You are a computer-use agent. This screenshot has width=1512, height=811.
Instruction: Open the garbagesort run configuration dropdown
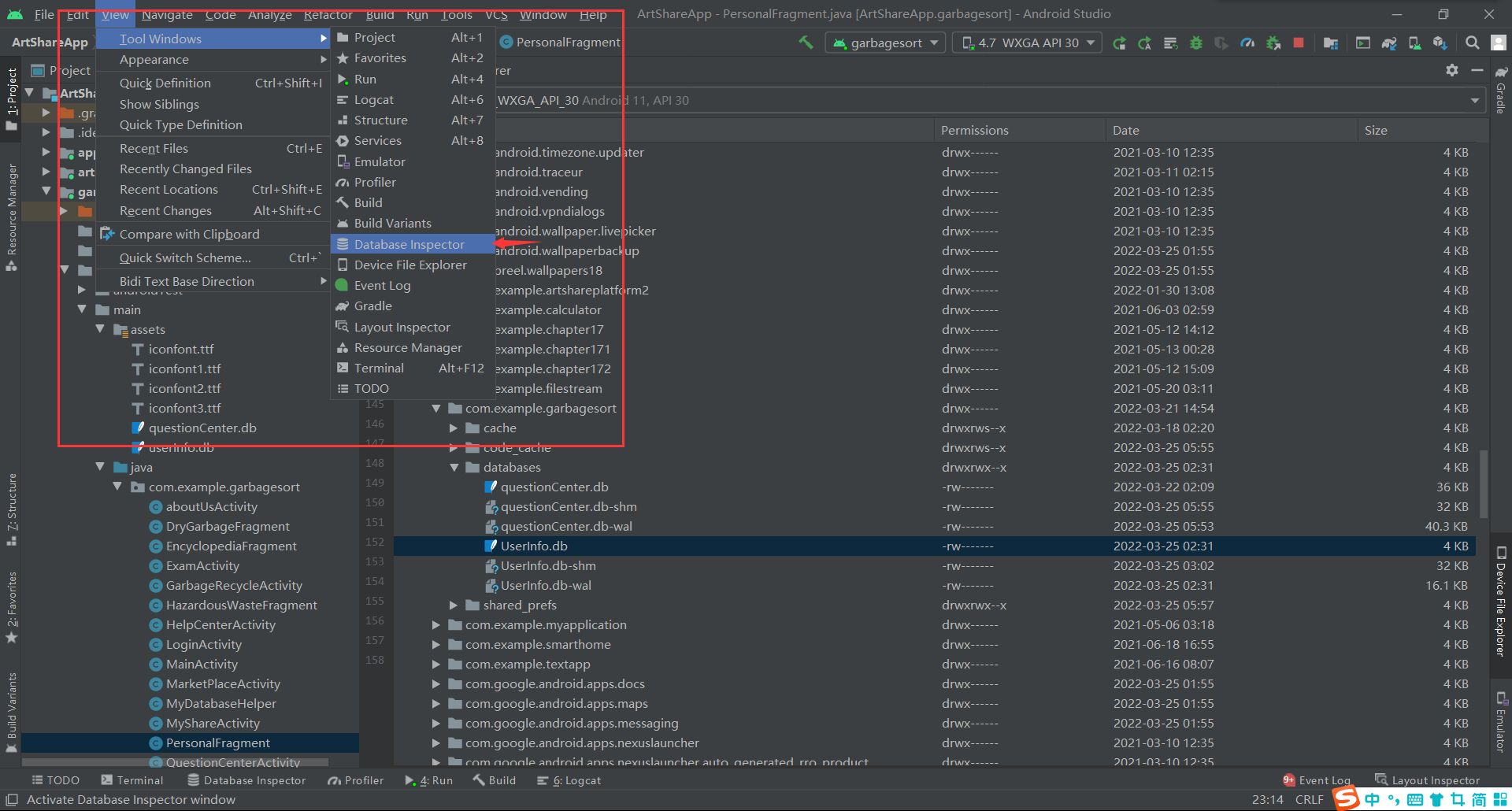coord(884,43)
